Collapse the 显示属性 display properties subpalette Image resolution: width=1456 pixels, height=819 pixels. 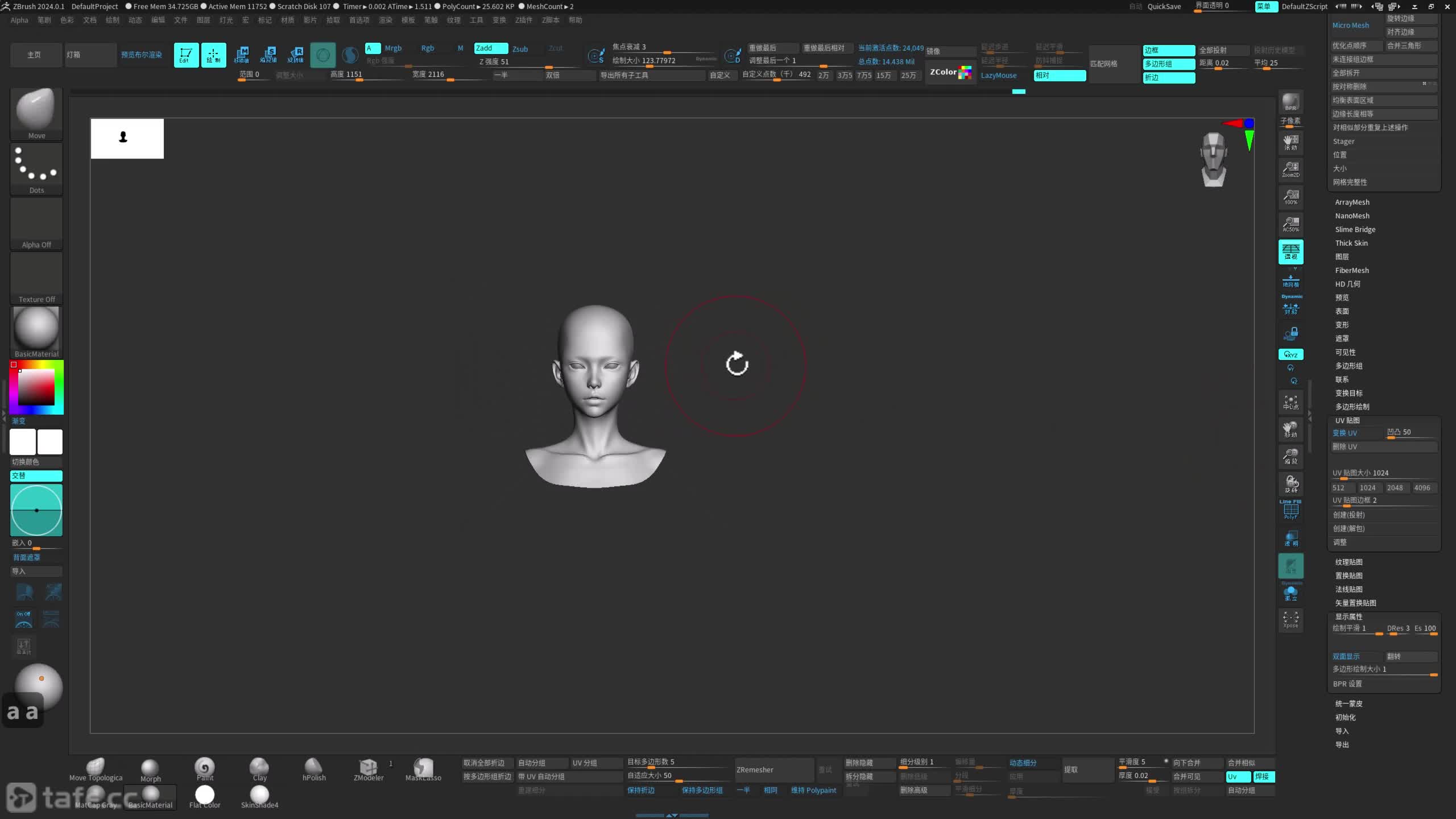point(1349,617)
